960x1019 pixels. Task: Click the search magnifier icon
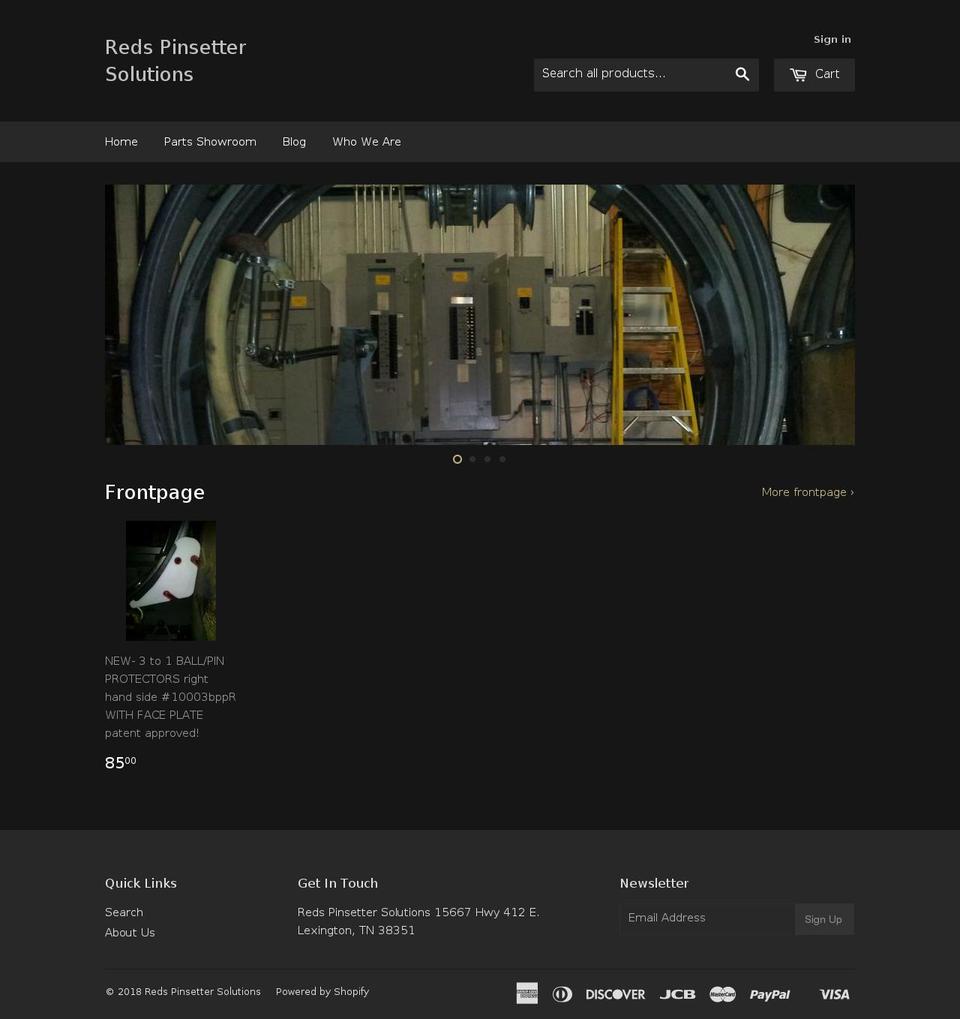[x=742, y=73]
